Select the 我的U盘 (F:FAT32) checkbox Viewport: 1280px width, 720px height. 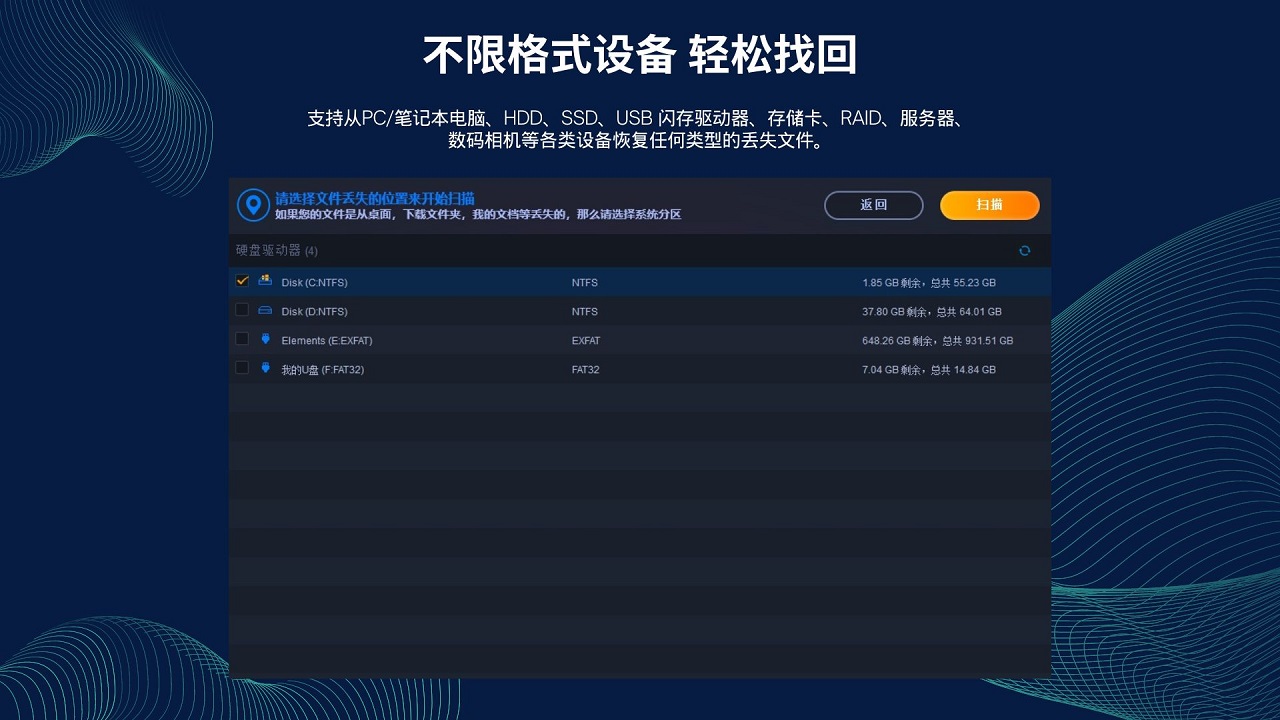(x=241, y=368)
